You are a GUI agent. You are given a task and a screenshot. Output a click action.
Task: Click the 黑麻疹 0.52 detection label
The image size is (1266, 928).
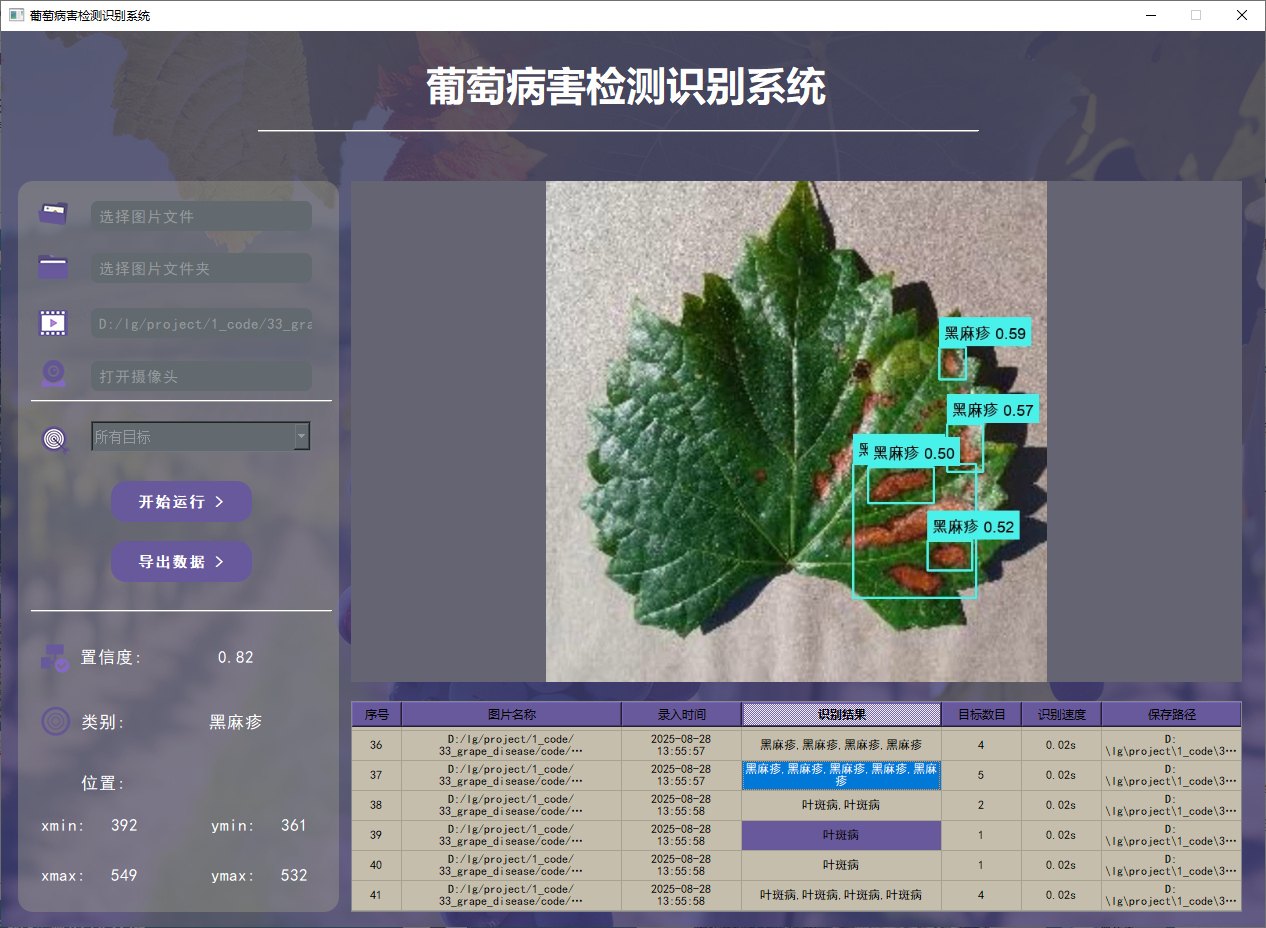(x=973, y=527)
